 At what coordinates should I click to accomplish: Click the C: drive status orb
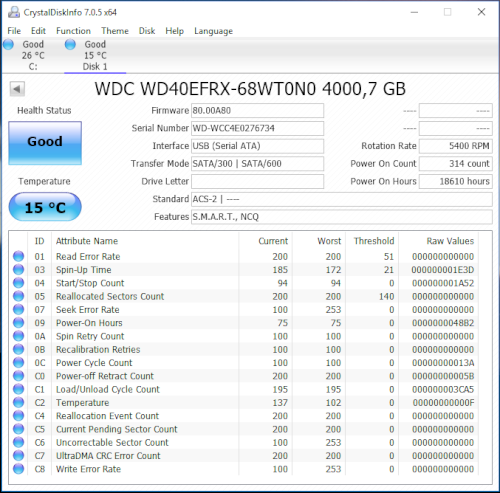[x=8, y=44]
